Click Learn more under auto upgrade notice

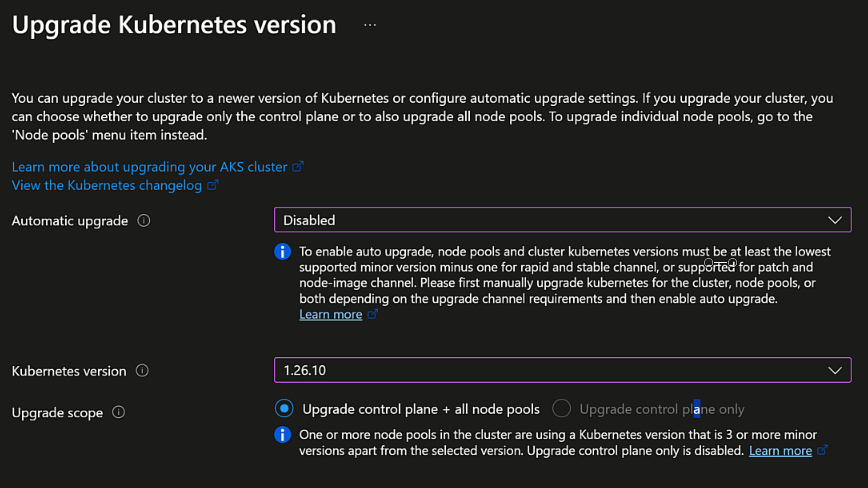[x=330, y=314]
